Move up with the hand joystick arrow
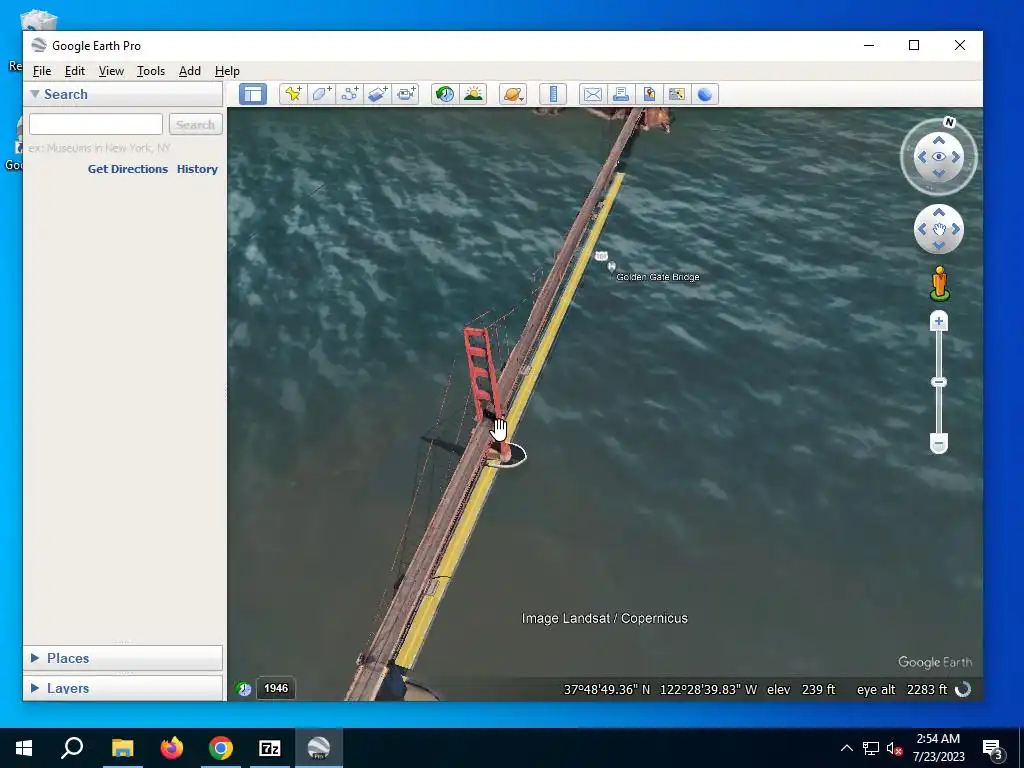Image resolution: width=1024 pixels, height=768 pixels. [x=938, y=212]
